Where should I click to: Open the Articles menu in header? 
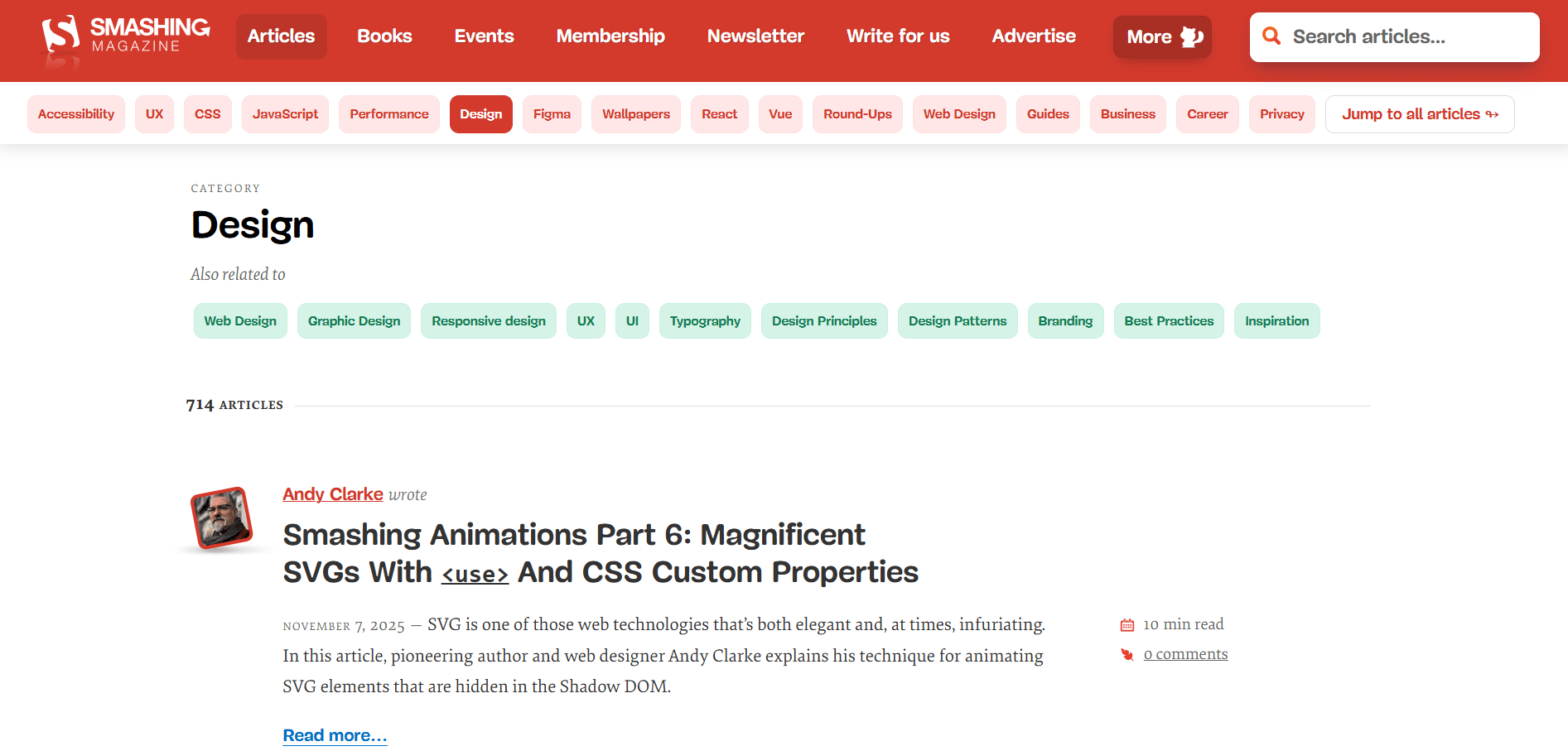click(281, 36)
